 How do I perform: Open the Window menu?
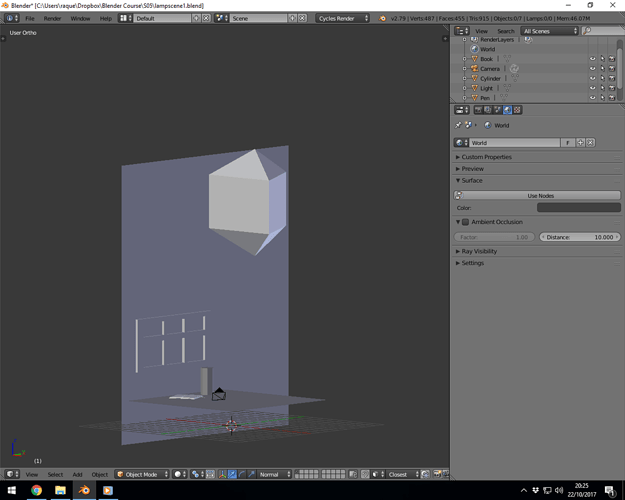[80, 18]
